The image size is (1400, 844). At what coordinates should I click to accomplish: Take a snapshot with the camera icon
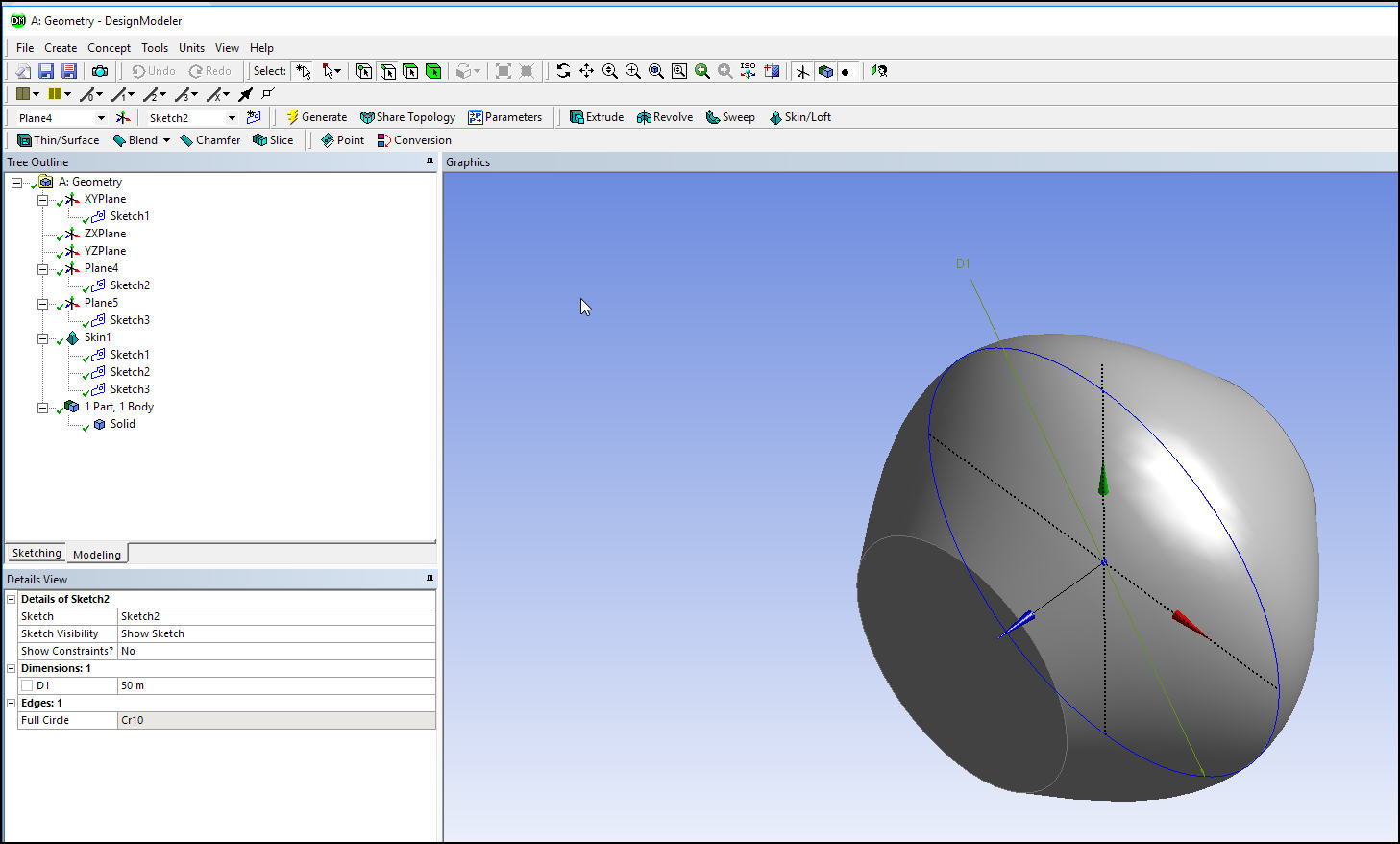coord(100,71)
